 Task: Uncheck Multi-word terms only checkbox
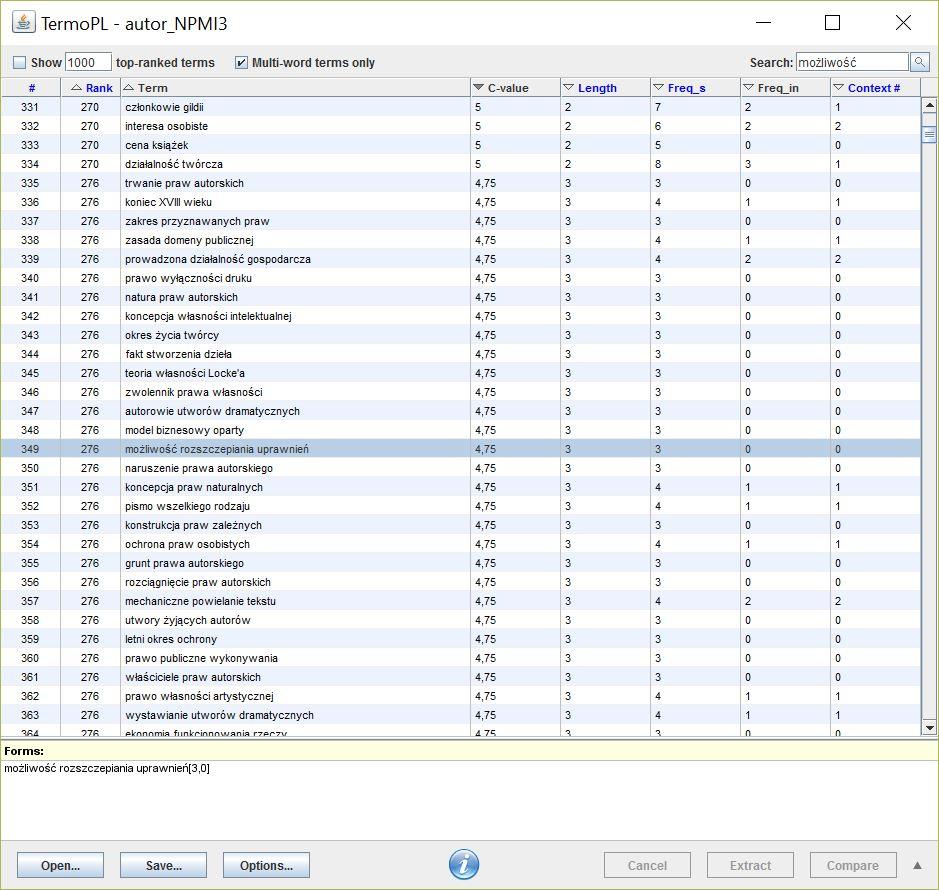pos(241,62)
